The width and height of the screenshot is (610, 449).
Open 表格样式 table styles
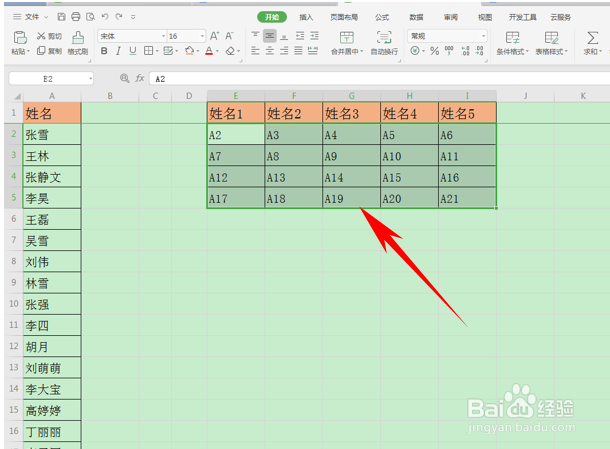coord(552,43)
